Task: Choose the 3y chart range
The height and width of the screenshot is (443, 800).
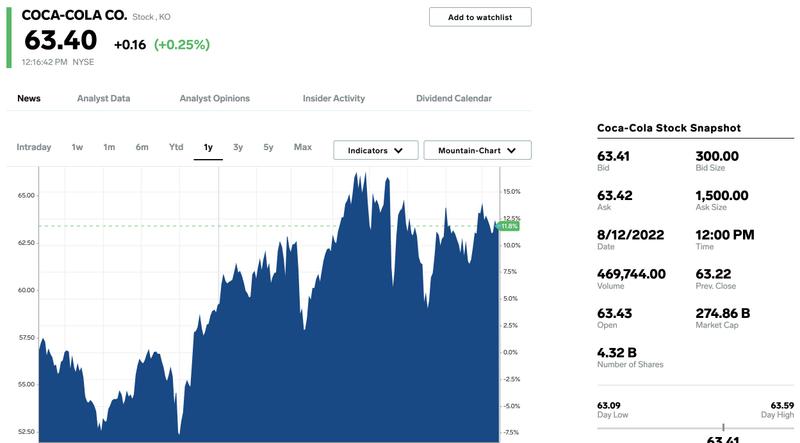Action: (x=238, y=147)
